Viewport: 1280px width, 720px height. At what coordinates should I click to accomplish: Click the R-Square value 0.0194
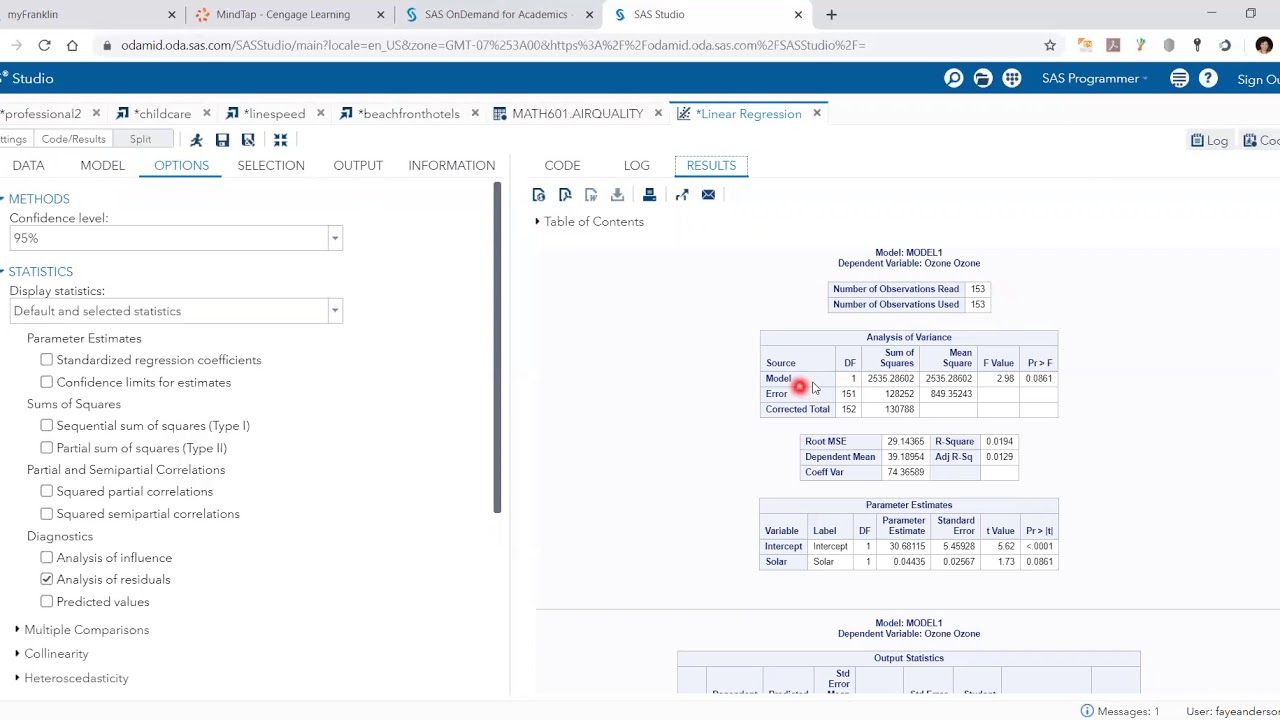[x=999, y=441]
